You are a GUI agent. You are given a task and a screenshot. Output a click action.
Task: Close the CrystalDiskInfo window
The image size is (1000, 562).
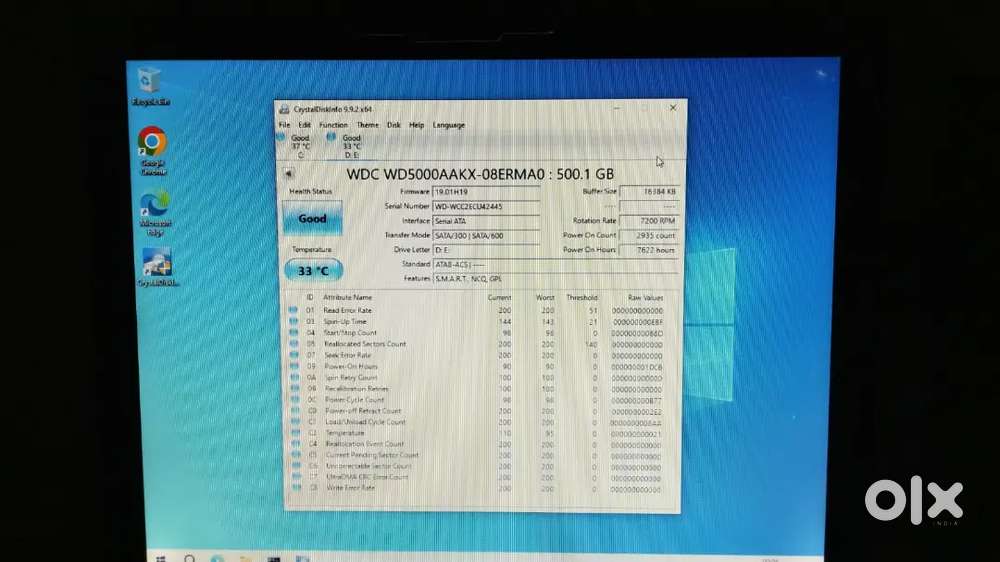(x=673, y=108)
